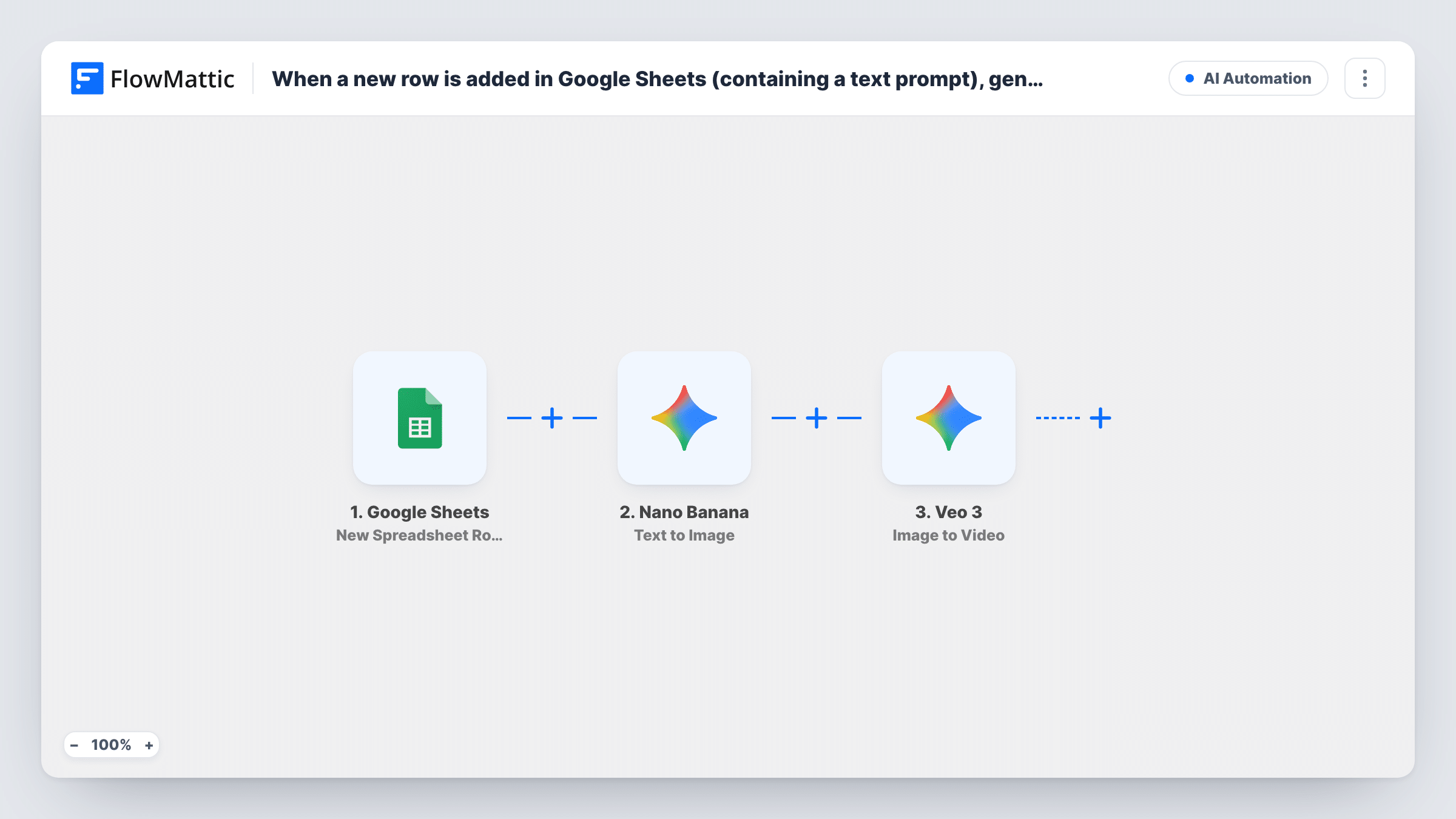Click the FlowMattic logo
This screenshot has height=819, width=1456.
click(x=152, y=78)
